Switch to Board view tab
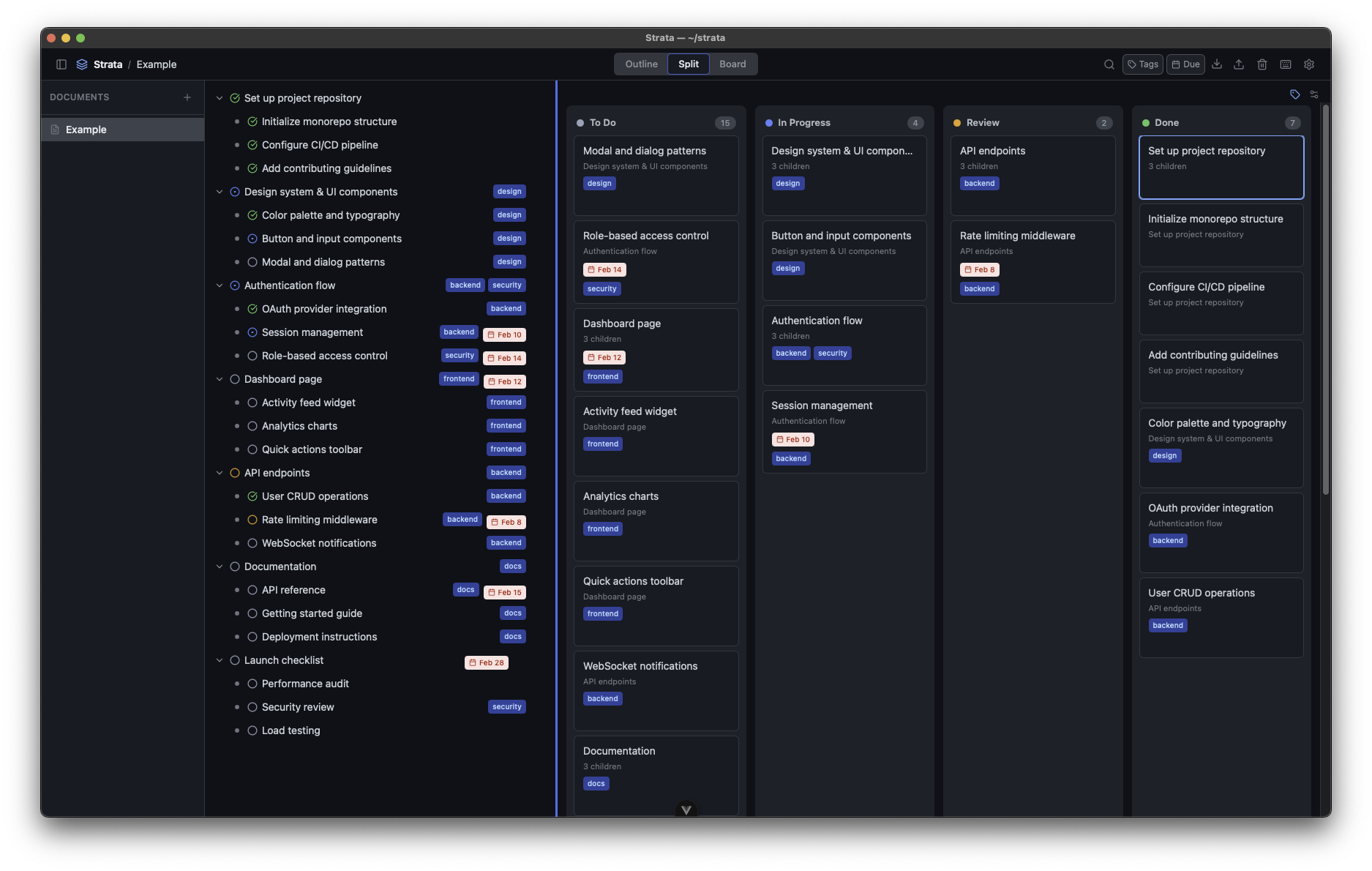 732,64
